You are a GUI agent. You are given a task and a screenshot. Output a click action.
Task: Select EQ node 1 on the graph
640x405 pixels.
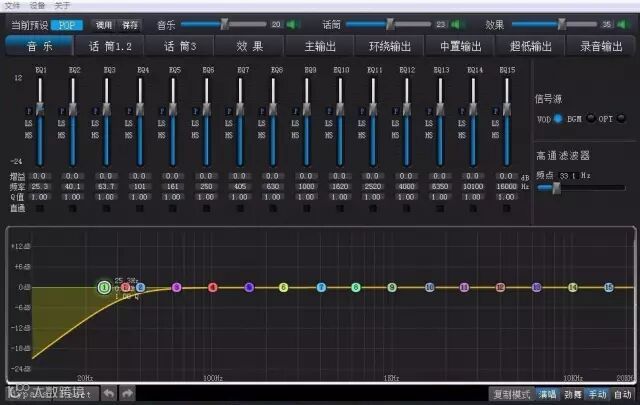(104, 287)
